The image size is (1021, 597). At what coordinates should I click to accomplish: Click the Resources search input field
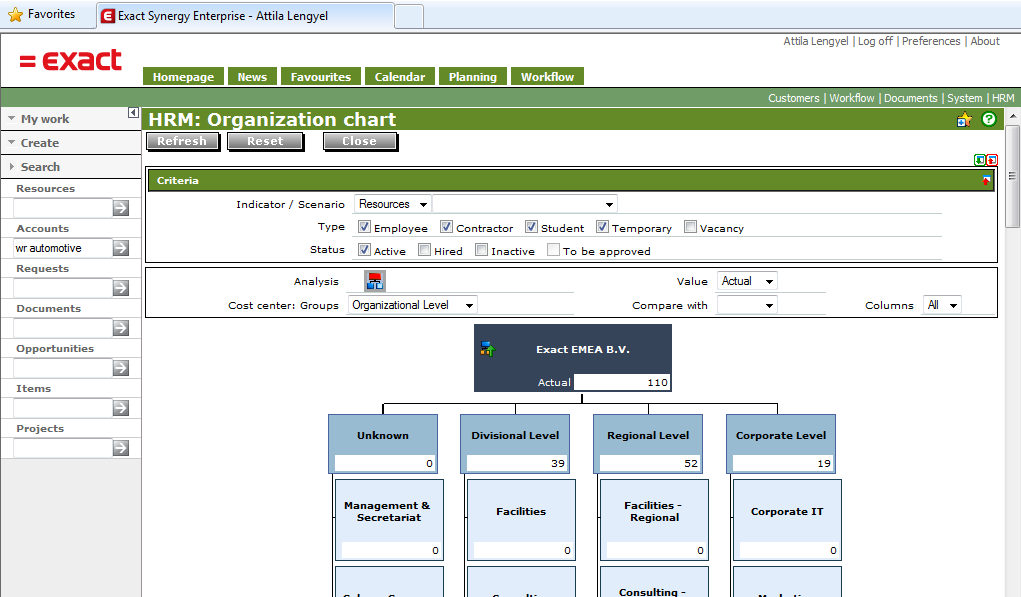63,208
